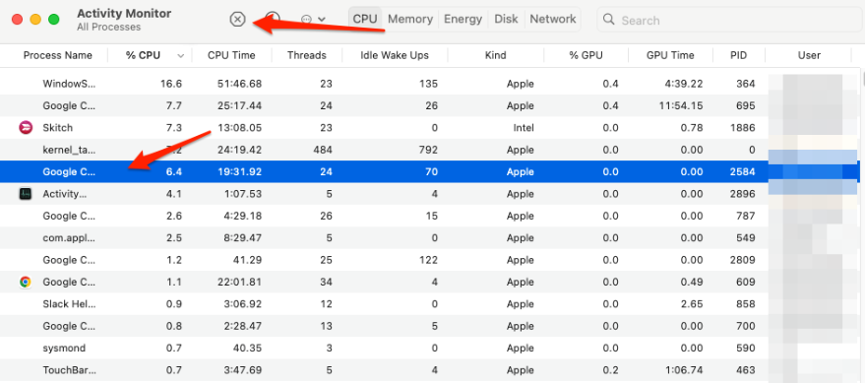Image resolution: width=866 pixels, height=383 pixels.
Task: Select the WindowServer process row
Action: (430, 84)
